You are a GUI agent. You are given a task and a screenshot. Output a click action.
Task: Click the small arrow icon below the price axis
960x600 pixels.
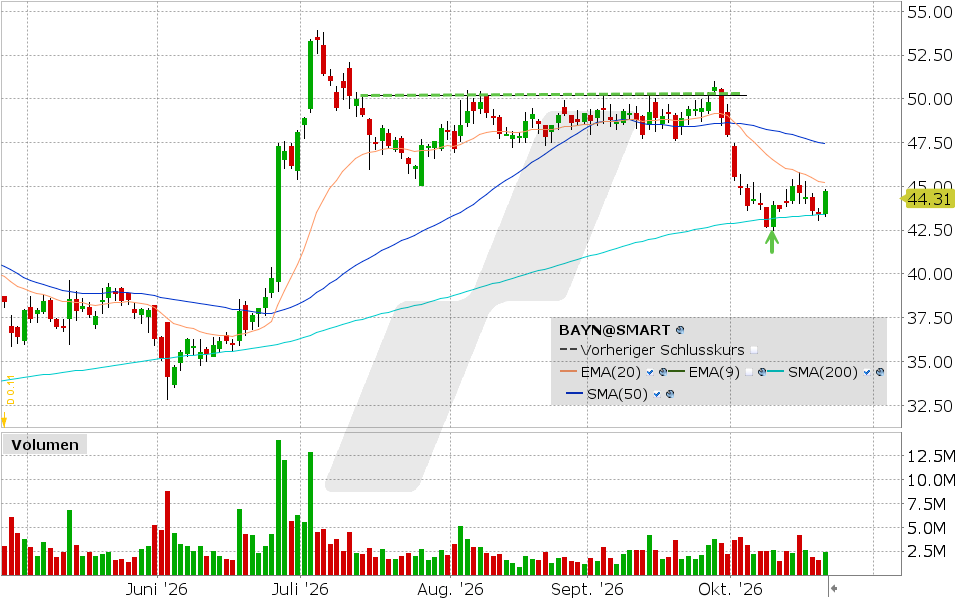tap(833, 588)
